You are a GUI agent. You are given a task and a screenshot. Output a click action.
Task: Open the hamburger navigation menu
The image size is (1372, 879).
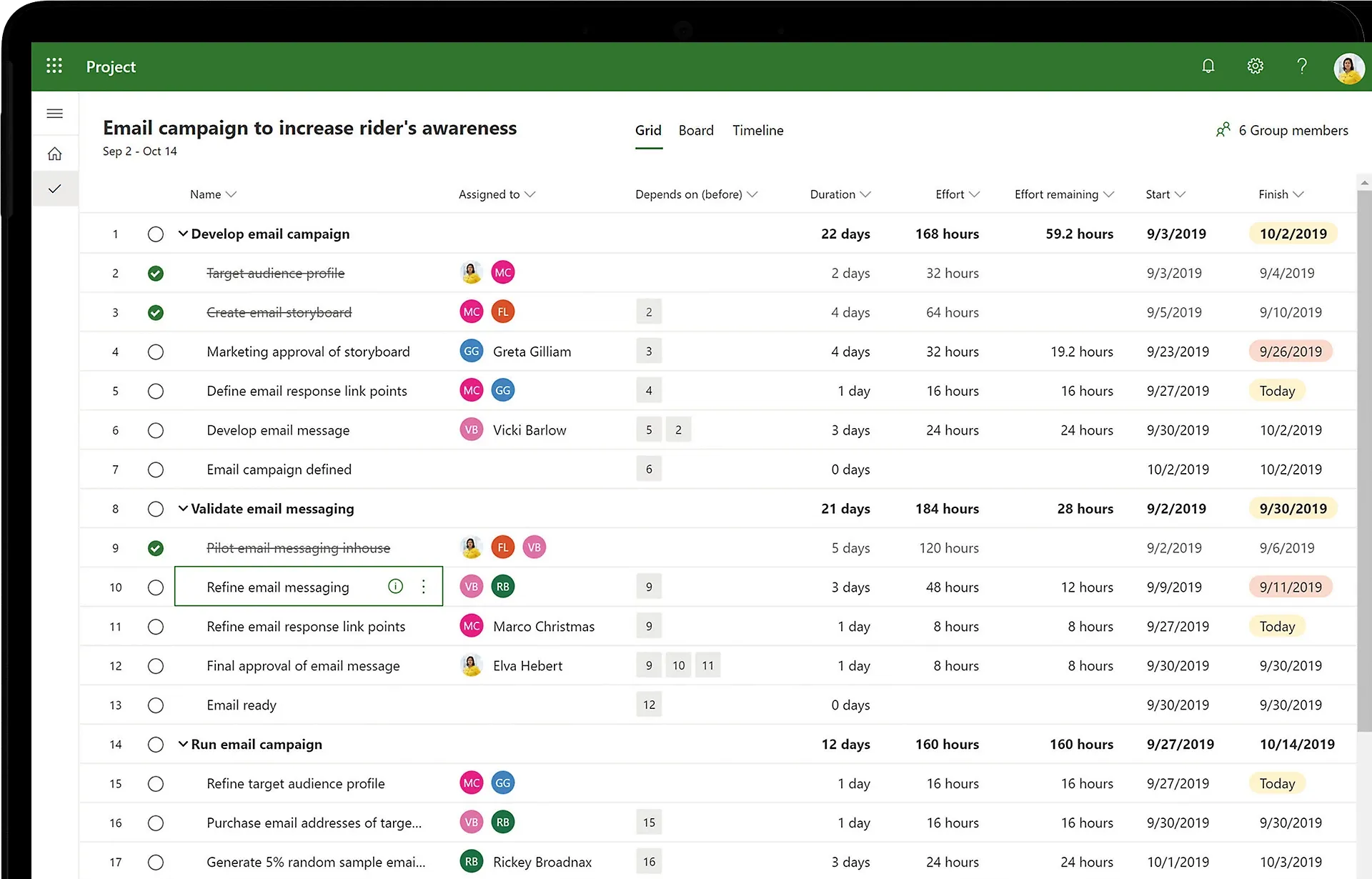pyautogui.click(x=55, y=114)
